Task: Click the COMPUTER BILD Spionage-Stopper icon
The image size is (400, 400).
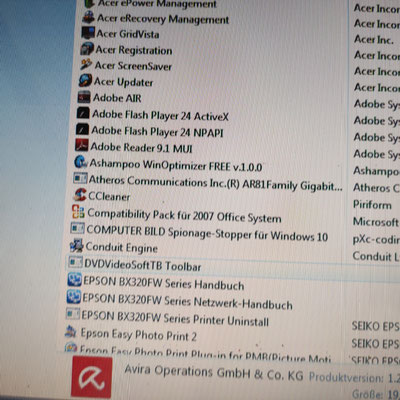Action: pos(77,228)
